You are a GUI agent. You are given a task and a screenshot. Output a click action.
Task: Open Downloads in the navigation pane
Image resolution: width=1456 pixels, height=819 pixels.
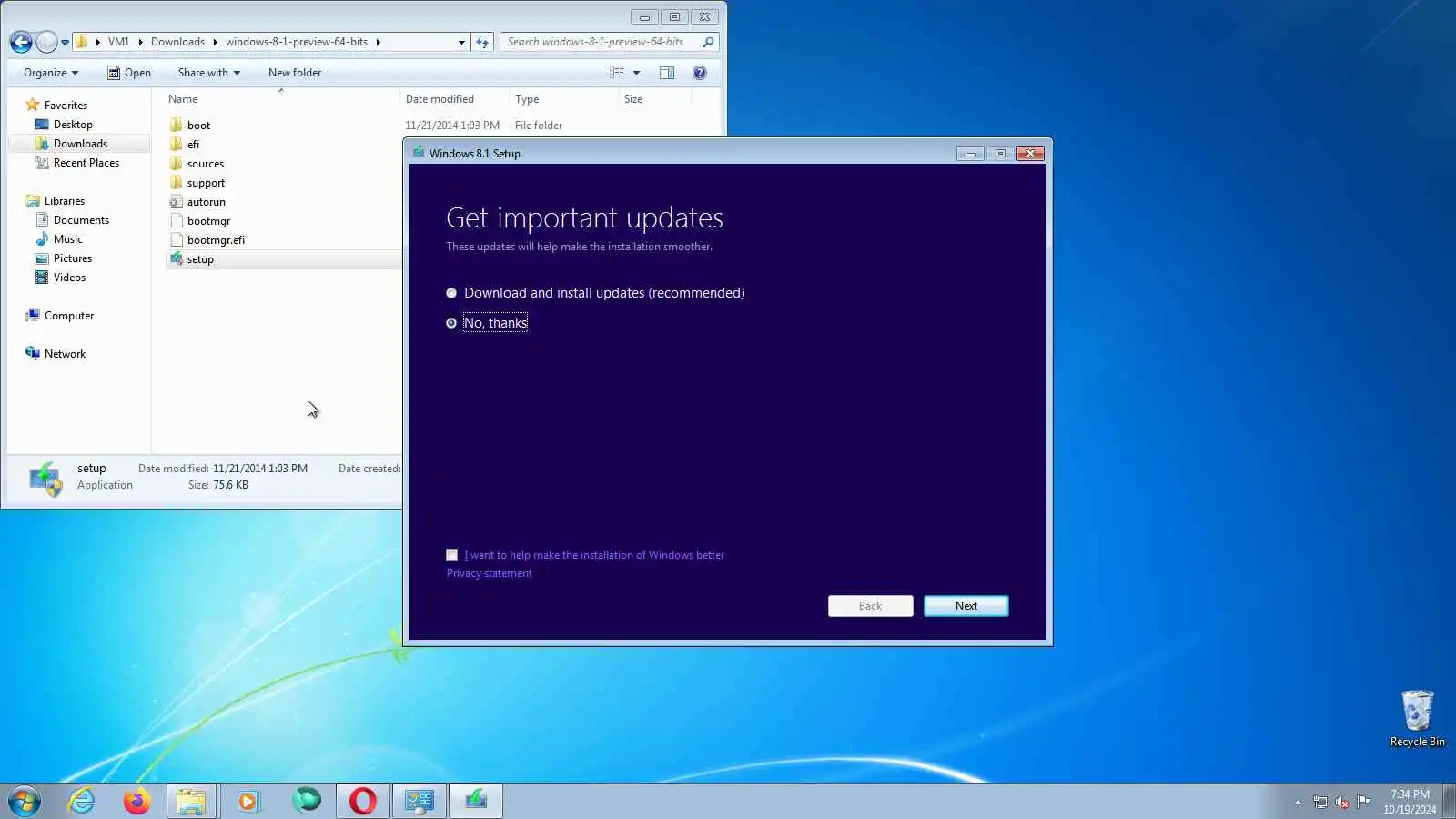(x=80, y=144)
